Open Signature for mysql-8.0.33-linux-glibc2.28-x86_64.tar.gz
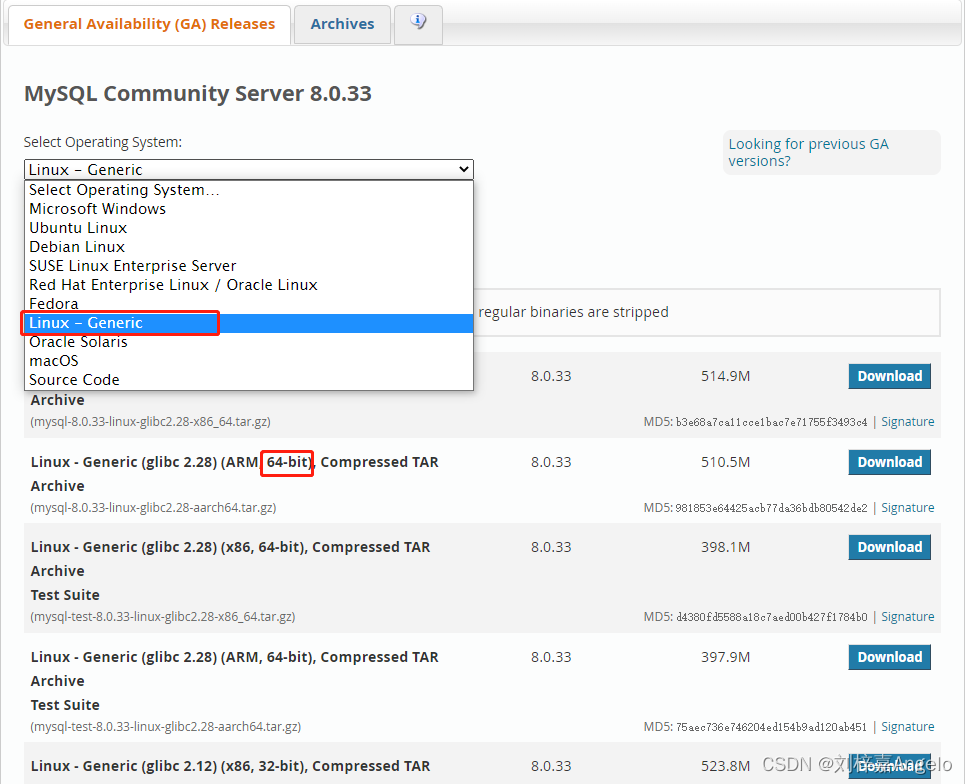Viewport: 967px width, 784px height. tap(907, 422)
